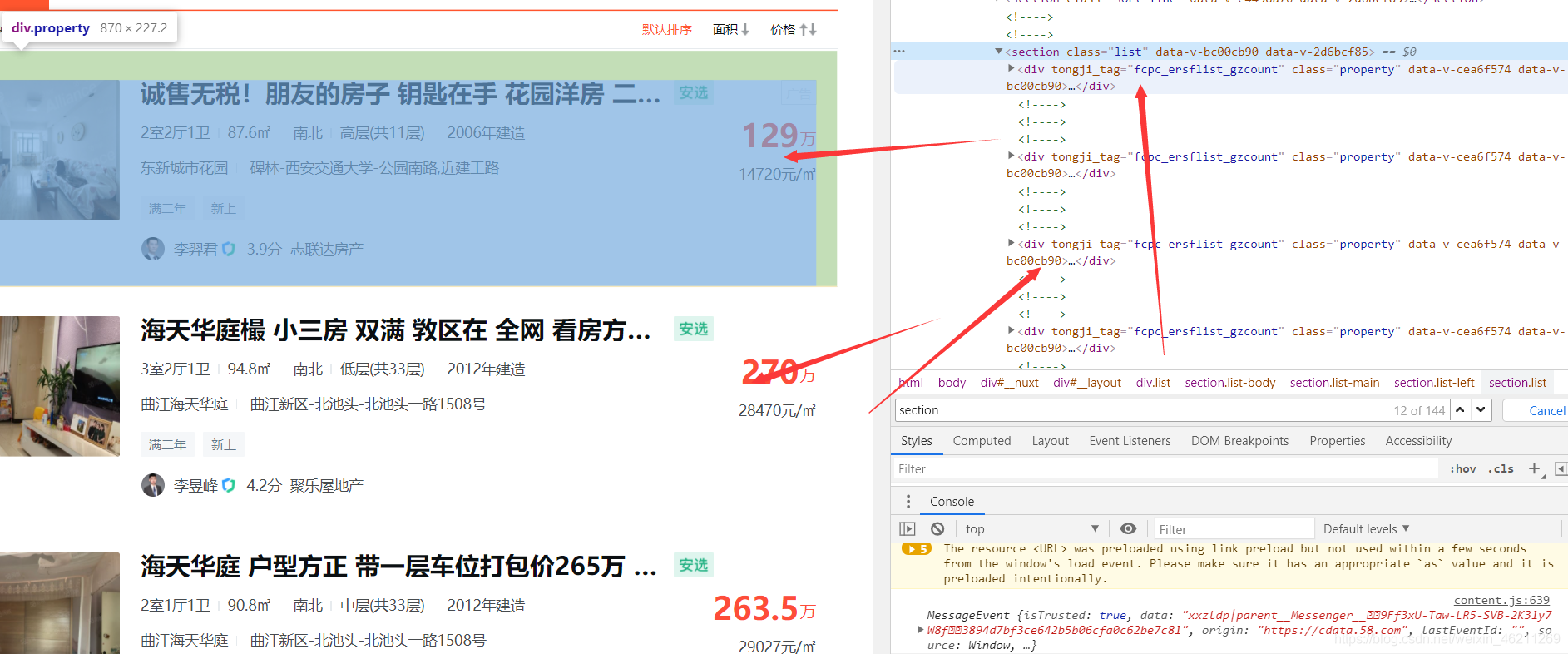Screen dimensions: 1568x654
Task: Open the Default levels dropdown
Action: click(1366, 529)
